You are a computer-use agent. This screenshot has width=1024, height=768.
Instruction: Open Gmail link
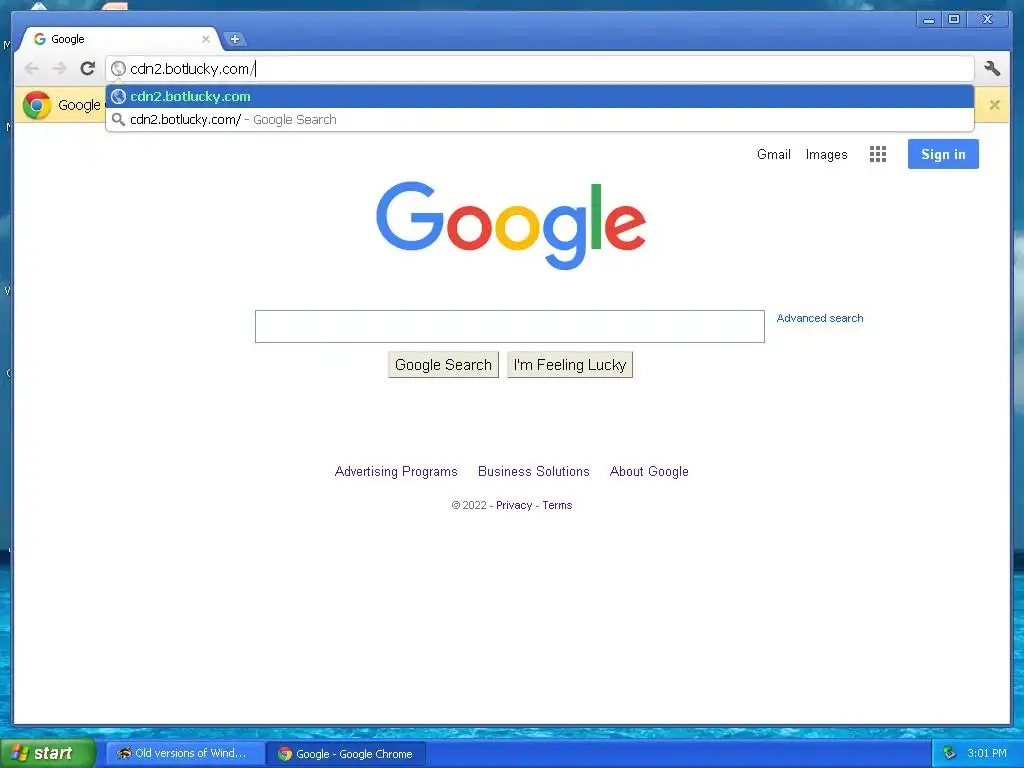[773, 155]
